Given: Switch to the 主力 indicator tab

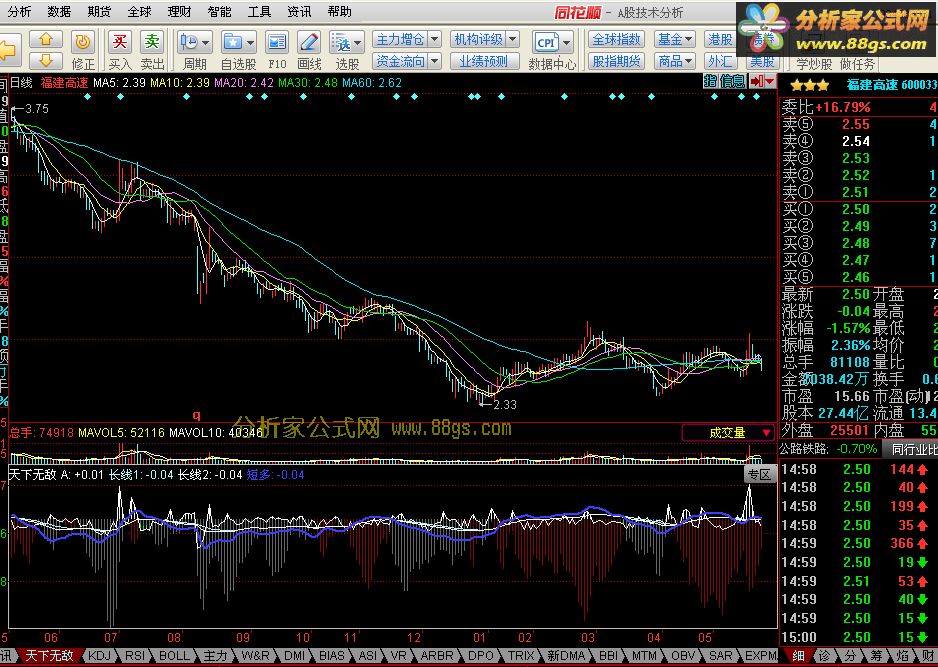Looking at the screenshot, I should (215, 656).
